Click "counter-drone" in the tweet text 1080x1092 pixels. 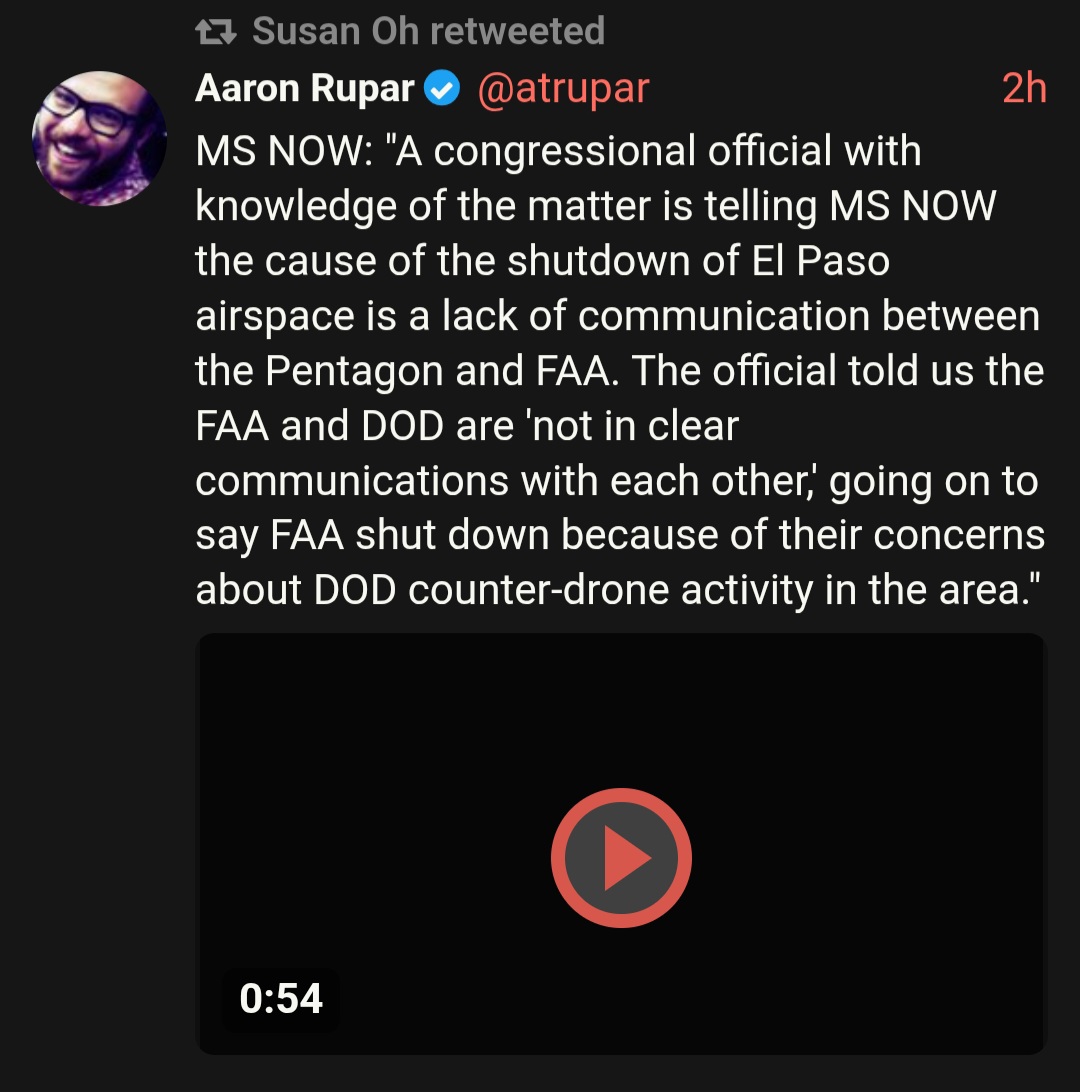(540, 591)
